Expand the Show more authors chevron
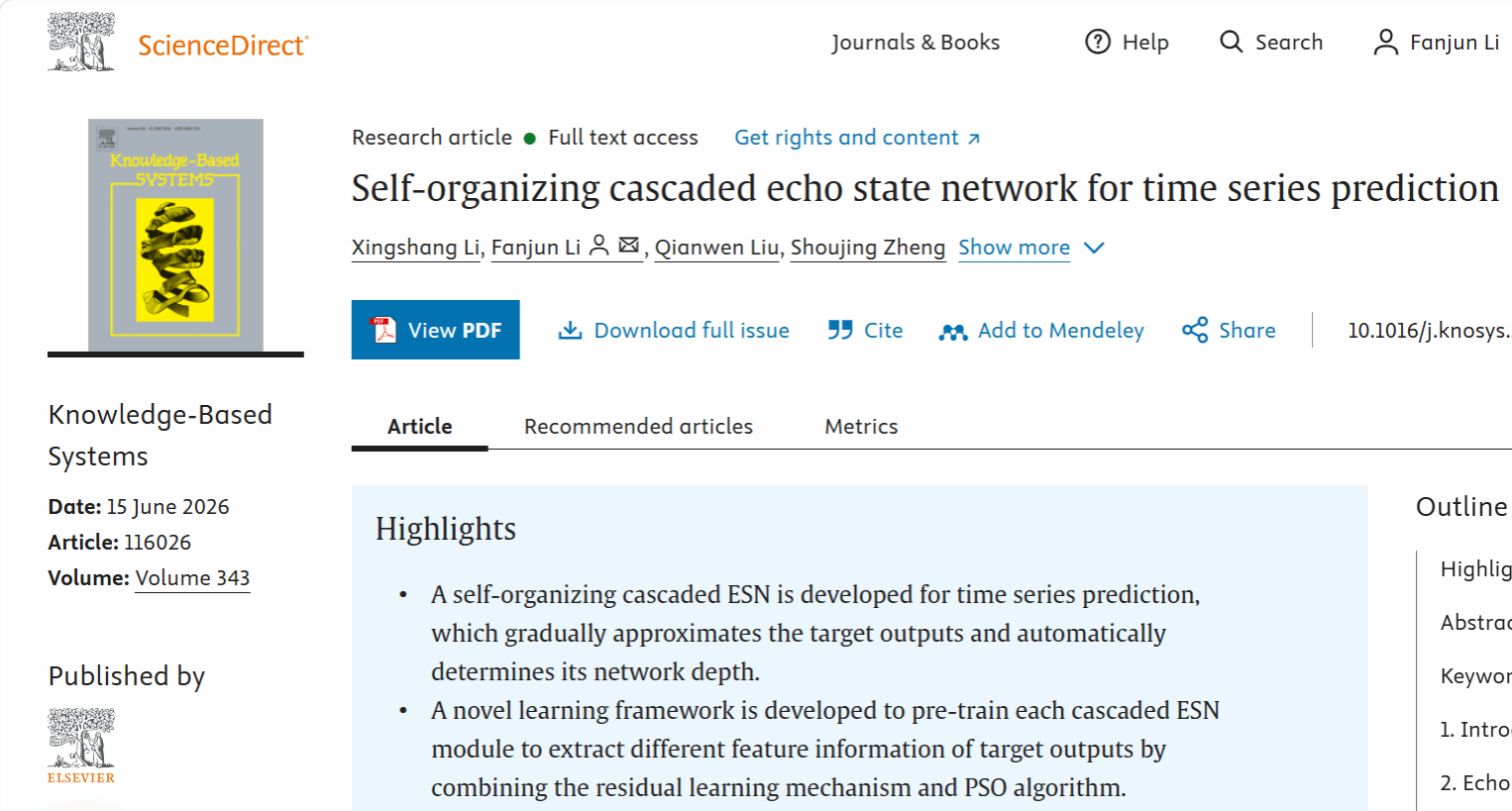Image resolution: width=1512 pixels, height=811 pixels. pos(1094,248)
